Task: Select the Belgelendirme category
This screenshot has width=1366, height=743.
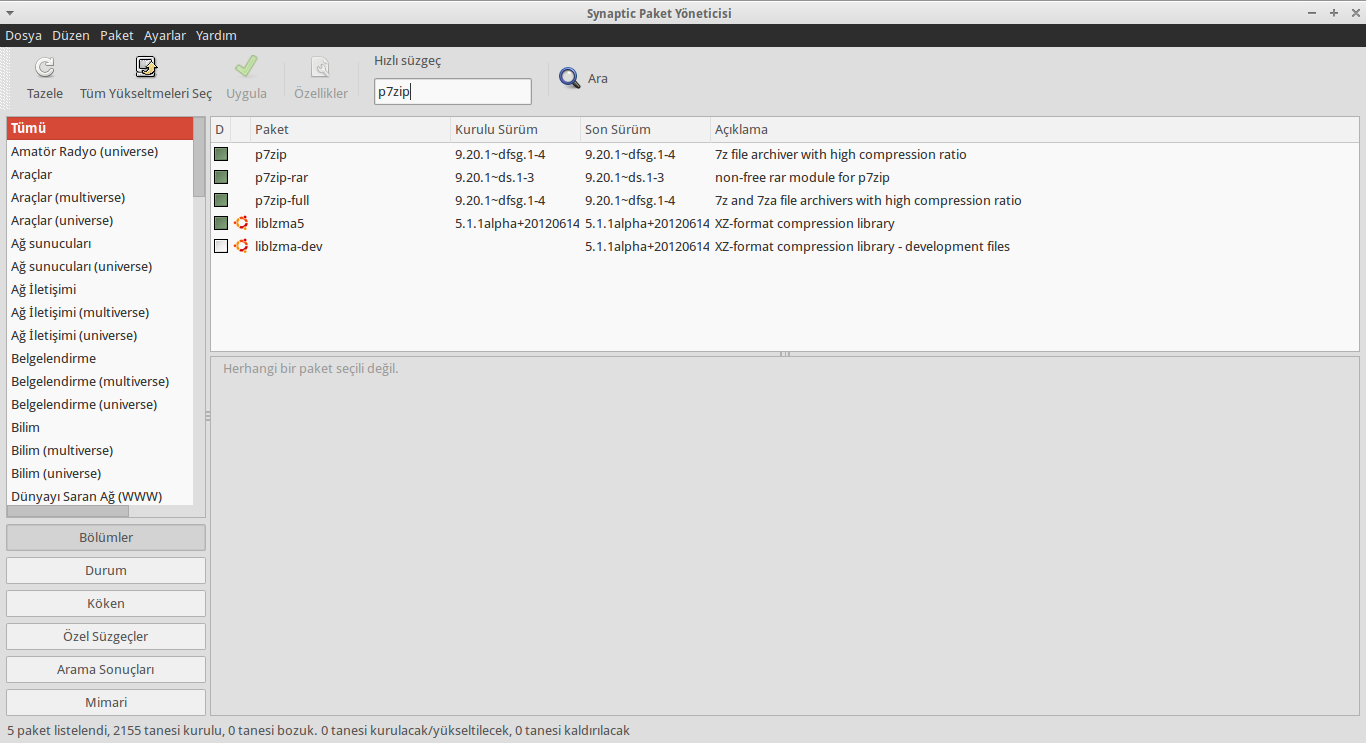Action: tap(100, 359)
